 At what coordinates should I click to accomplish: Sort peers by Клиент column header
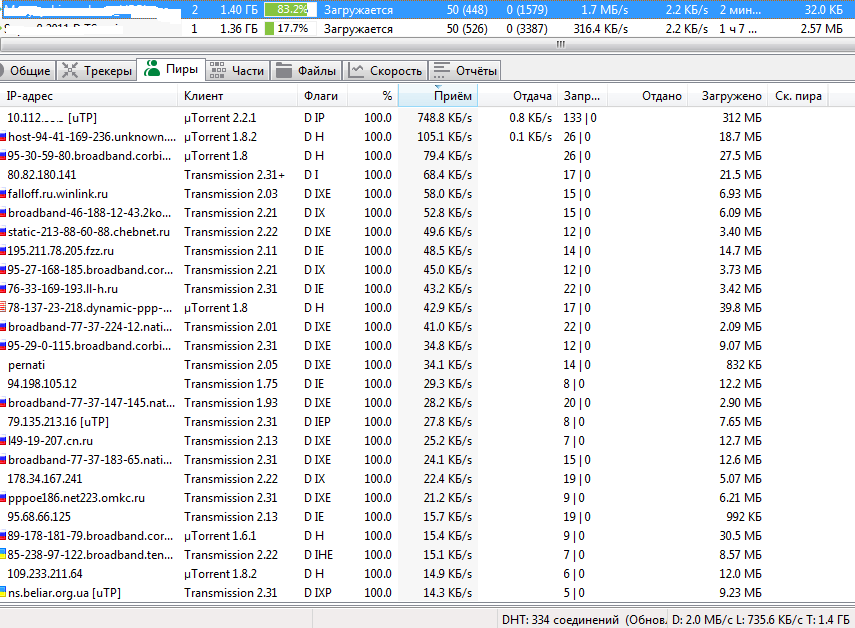point(204,96)
